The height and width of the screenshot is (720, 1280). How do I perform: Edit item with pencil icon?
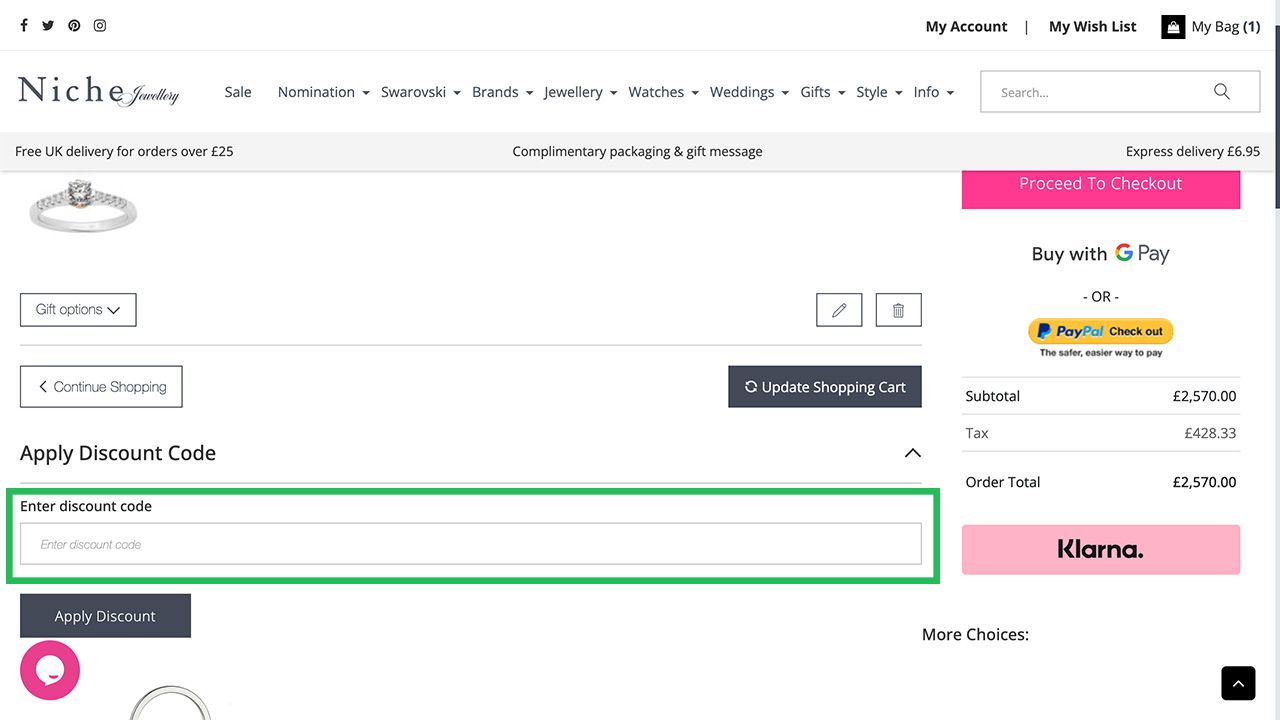(839, 310)
